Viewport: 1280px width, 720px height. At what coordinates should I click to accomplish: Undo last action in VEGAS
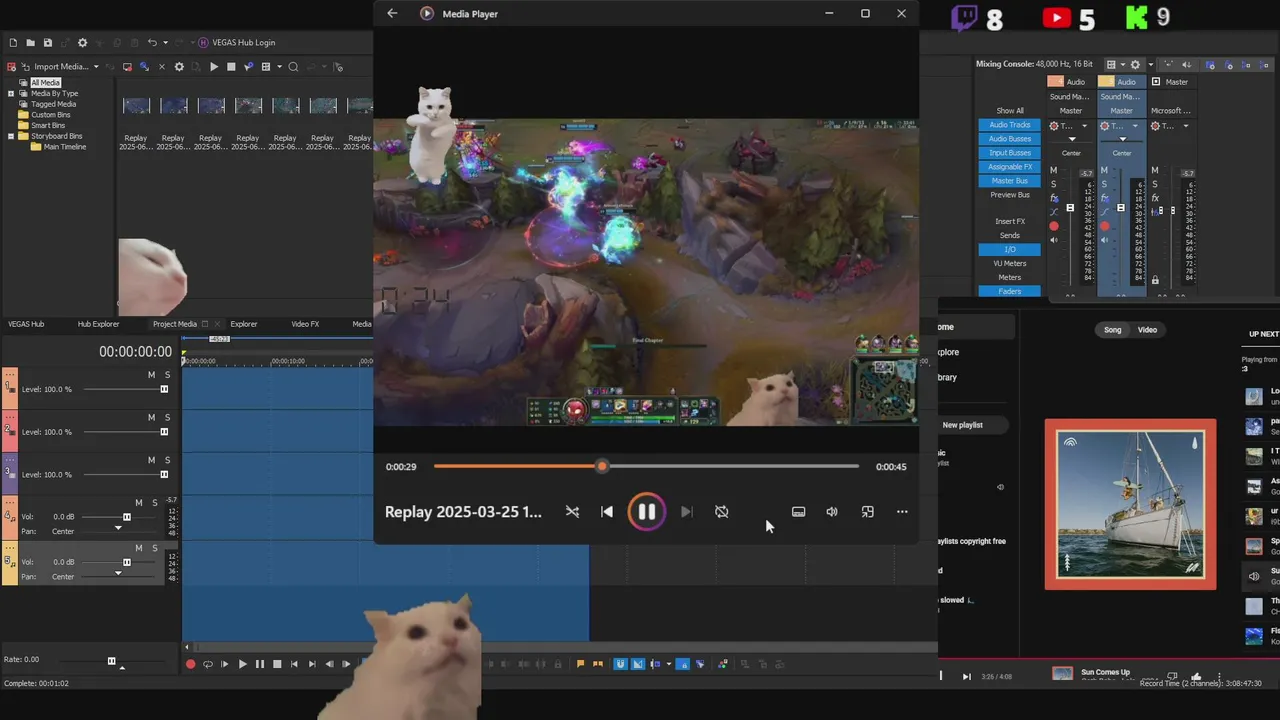coord(152,43)
